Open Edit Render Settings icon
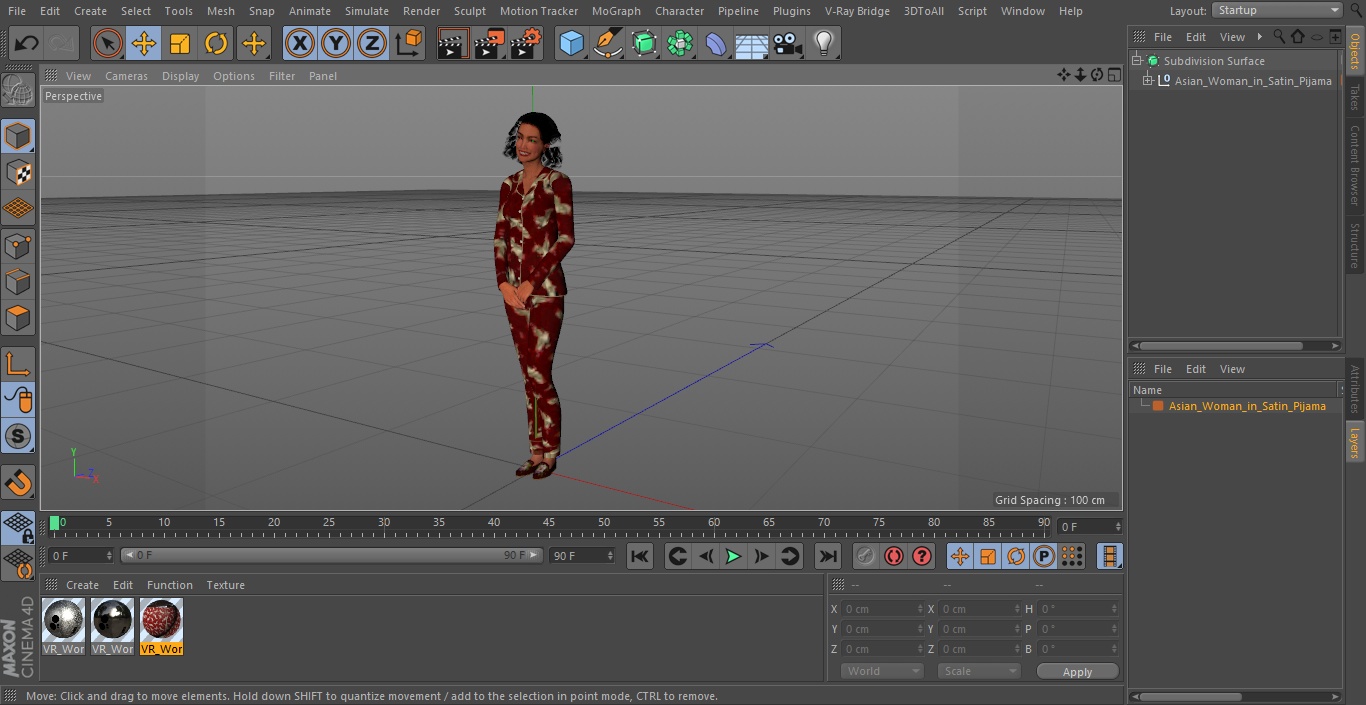The image size is (1366, 705). pyautogui.click(x=526, y=43)
